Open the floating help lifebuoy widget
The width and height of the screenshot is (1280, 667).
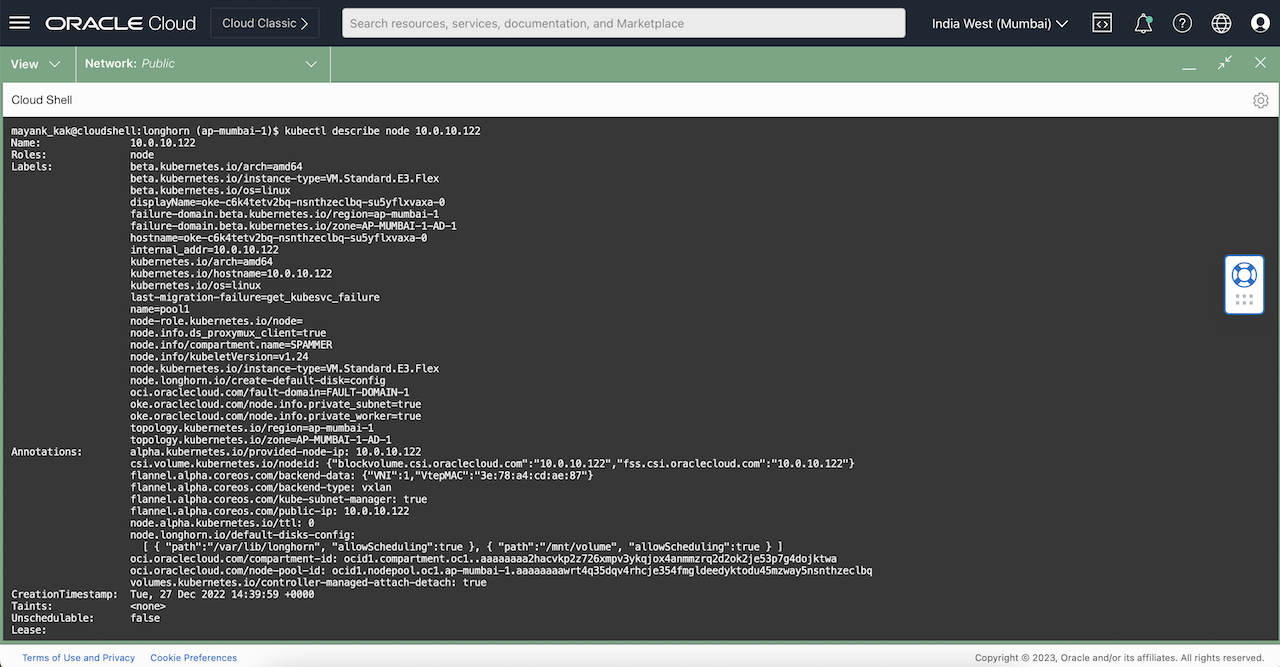coord(1244,274)
